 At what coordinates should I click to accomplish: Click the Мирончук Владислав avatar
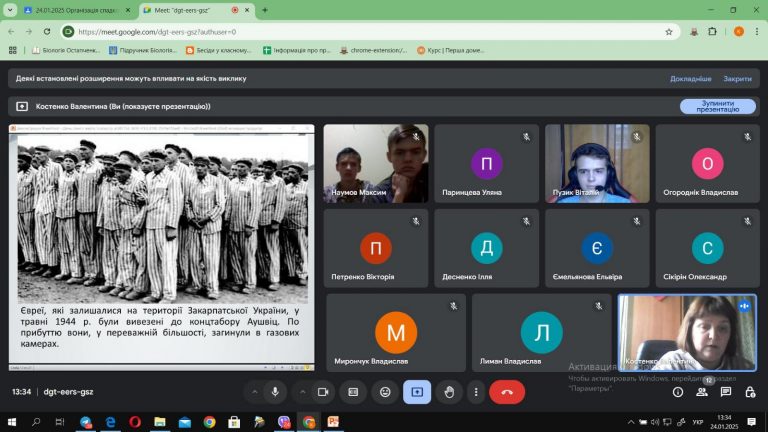[x=396, y=333]
